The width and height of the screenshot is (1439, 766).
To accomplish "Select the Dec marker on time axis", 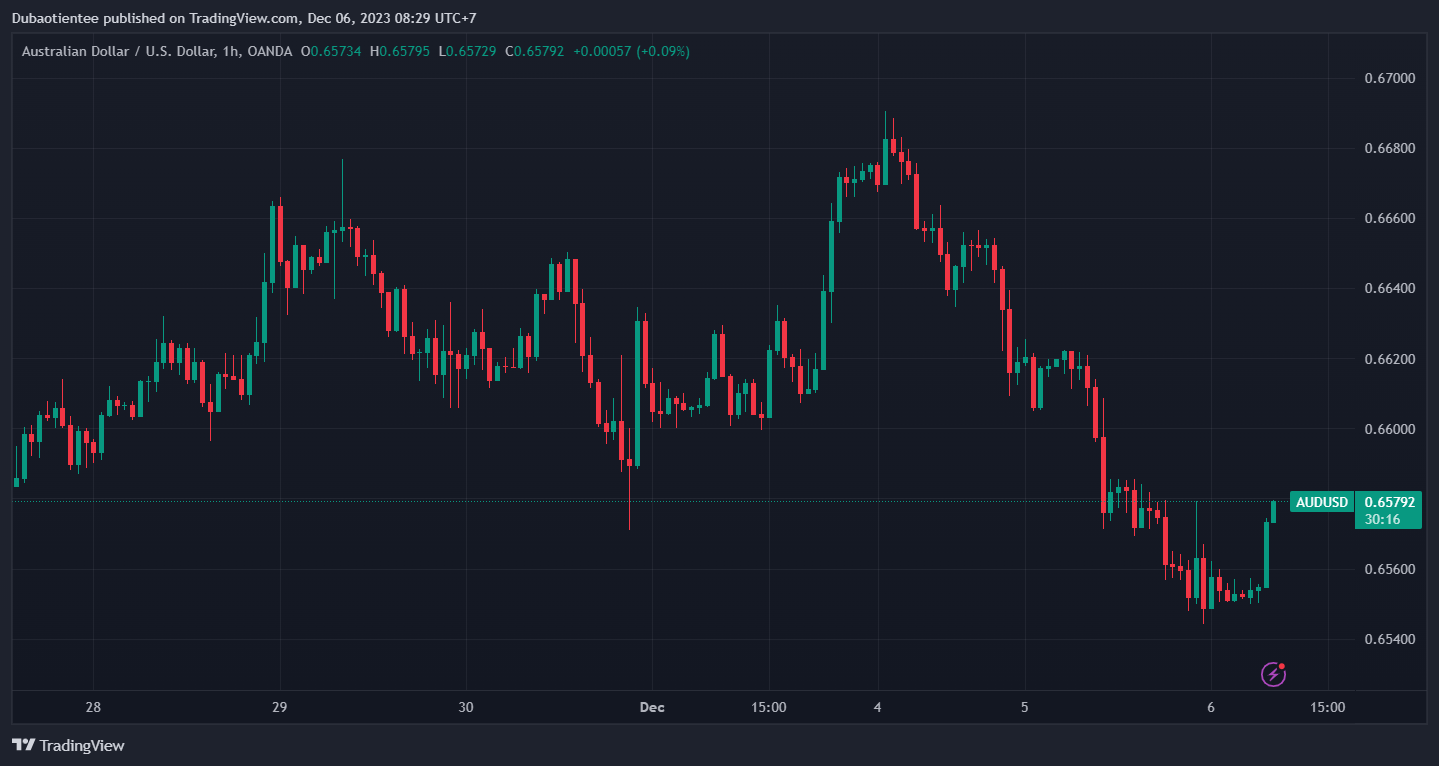I will [651, 707].
